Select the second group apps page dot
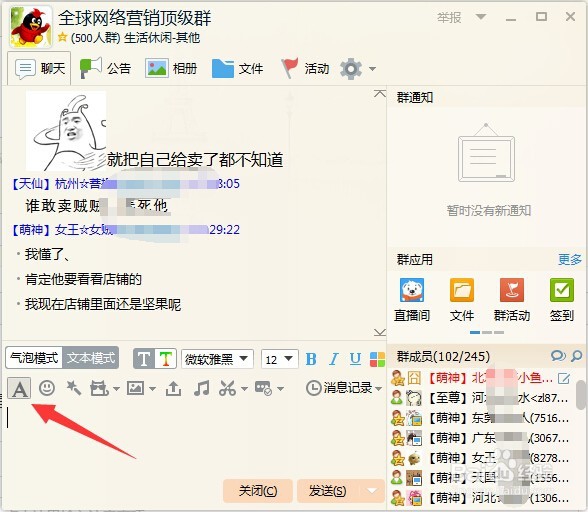Image resolution: width=588 pixels, height=512 pixels. (487, 332)
